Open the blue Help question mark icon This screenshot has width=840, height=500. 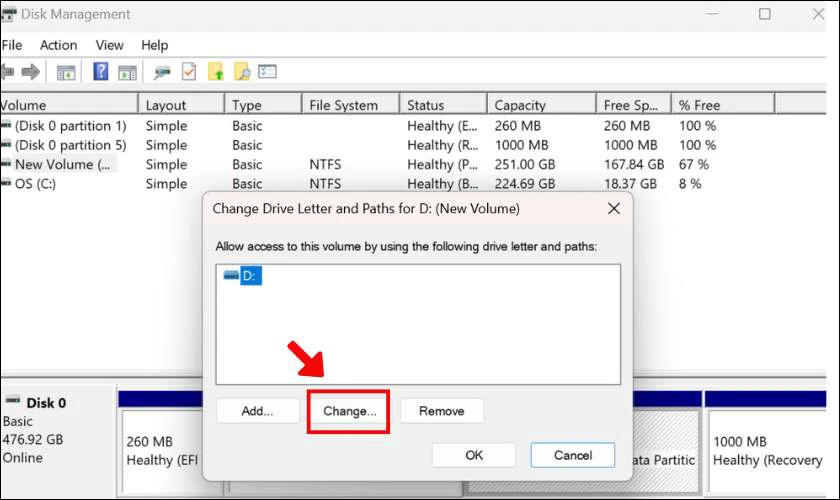click(101, 71)
